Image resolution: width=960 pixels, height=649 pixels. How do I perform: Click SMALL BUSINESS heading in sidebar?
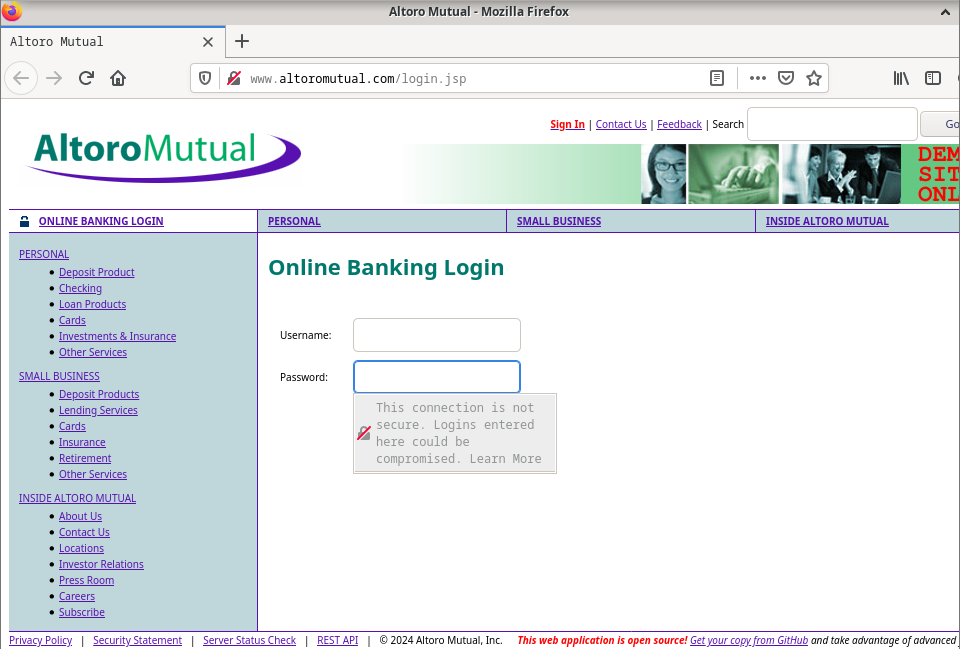point(59,376)
